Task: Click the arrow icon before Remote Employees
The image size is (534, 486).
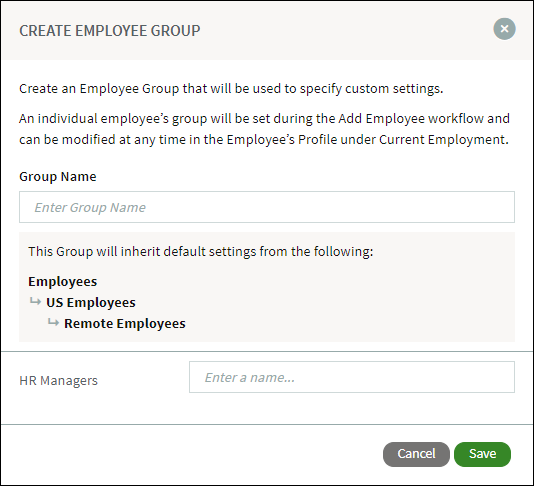Action: [x=53, y=322]
